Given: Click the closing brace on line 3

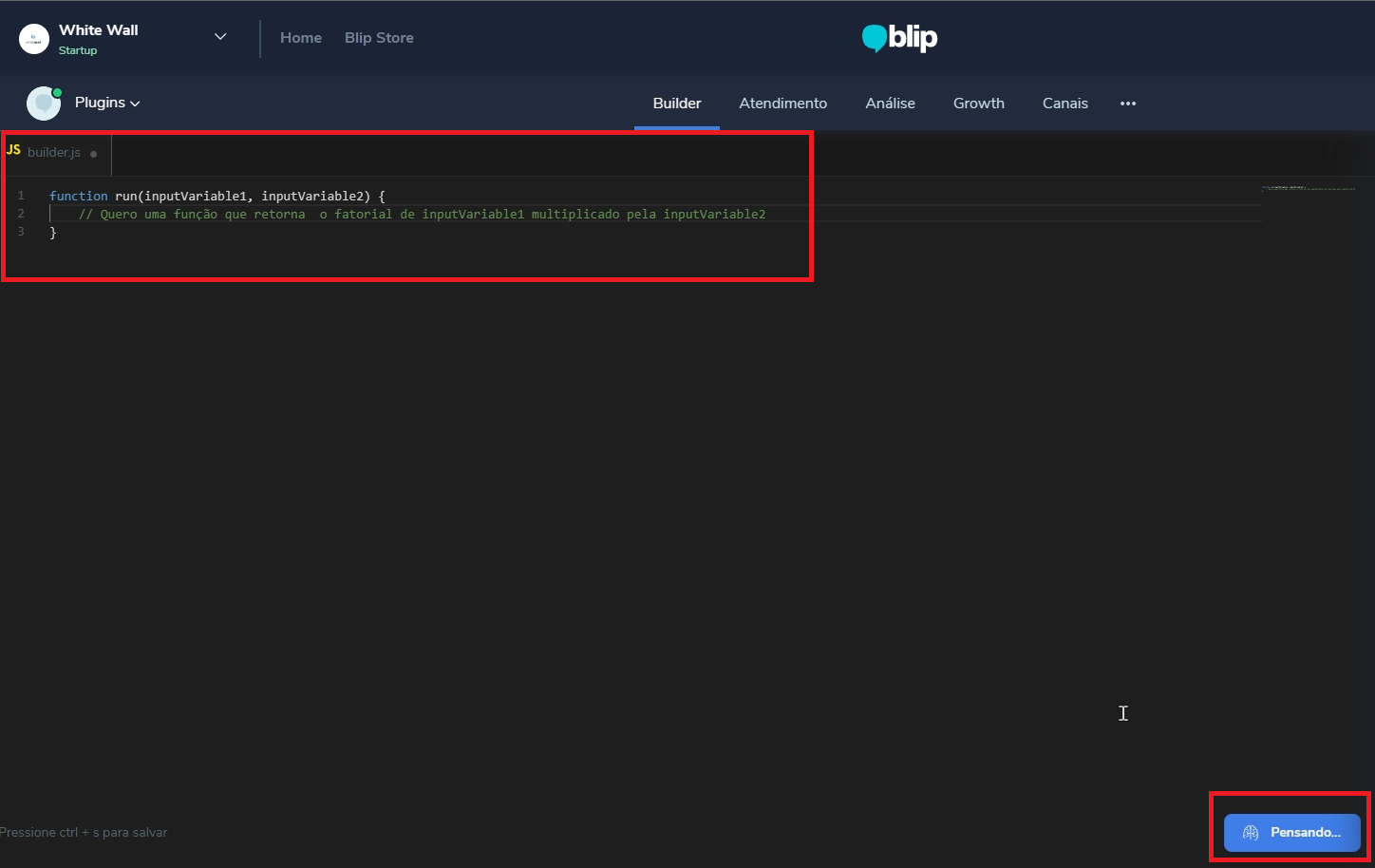Looking at the screenshot, I should [x=53, y=233].
